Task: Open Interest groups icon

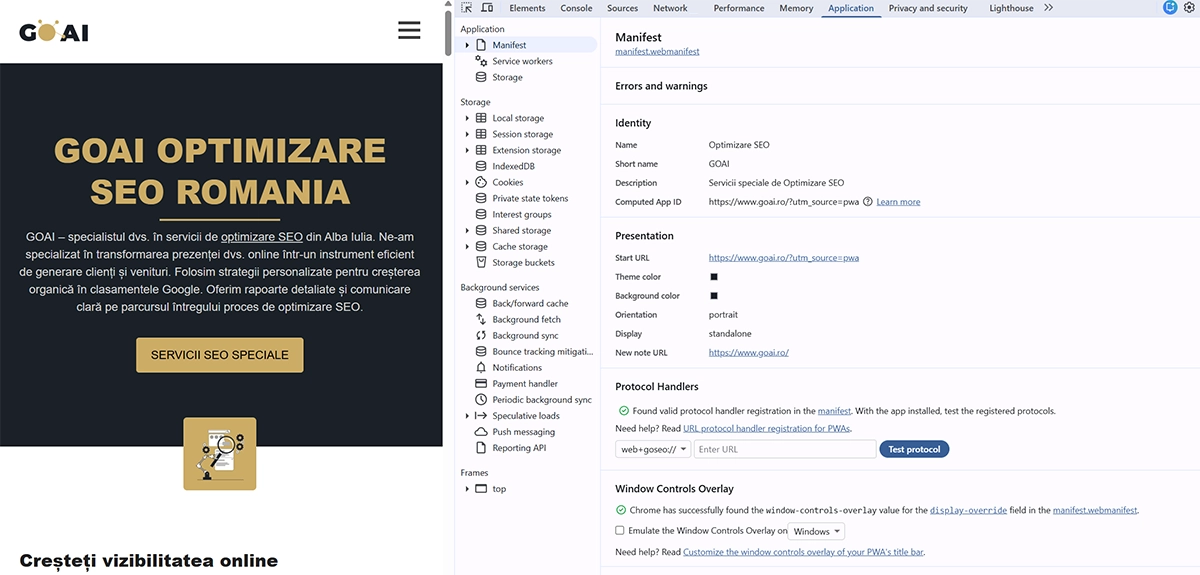Action: pos(481,214)
